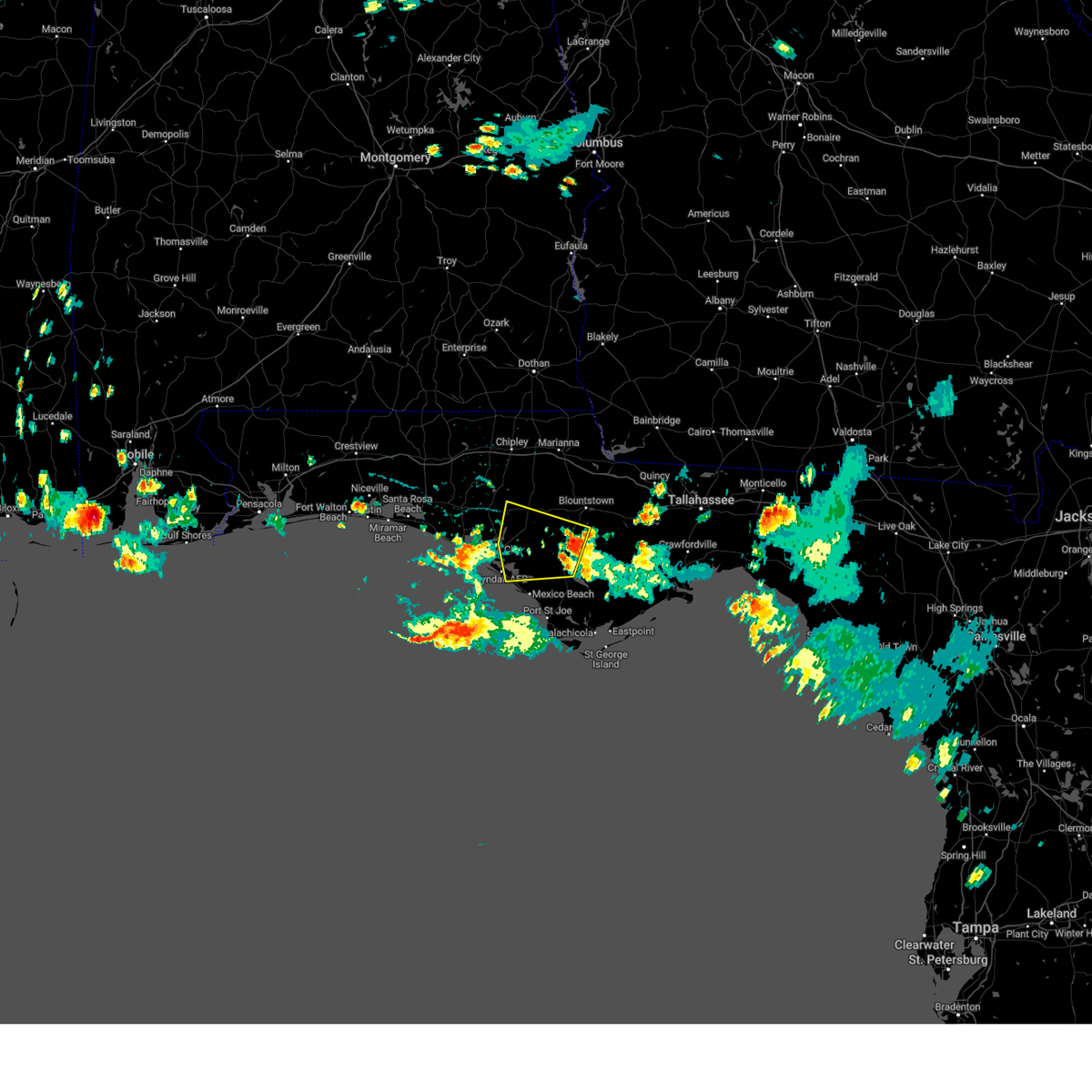Click the Dublin label
Image resolution: width=1092 pixels, height=1092 pixels.
[x=908, y=129]
